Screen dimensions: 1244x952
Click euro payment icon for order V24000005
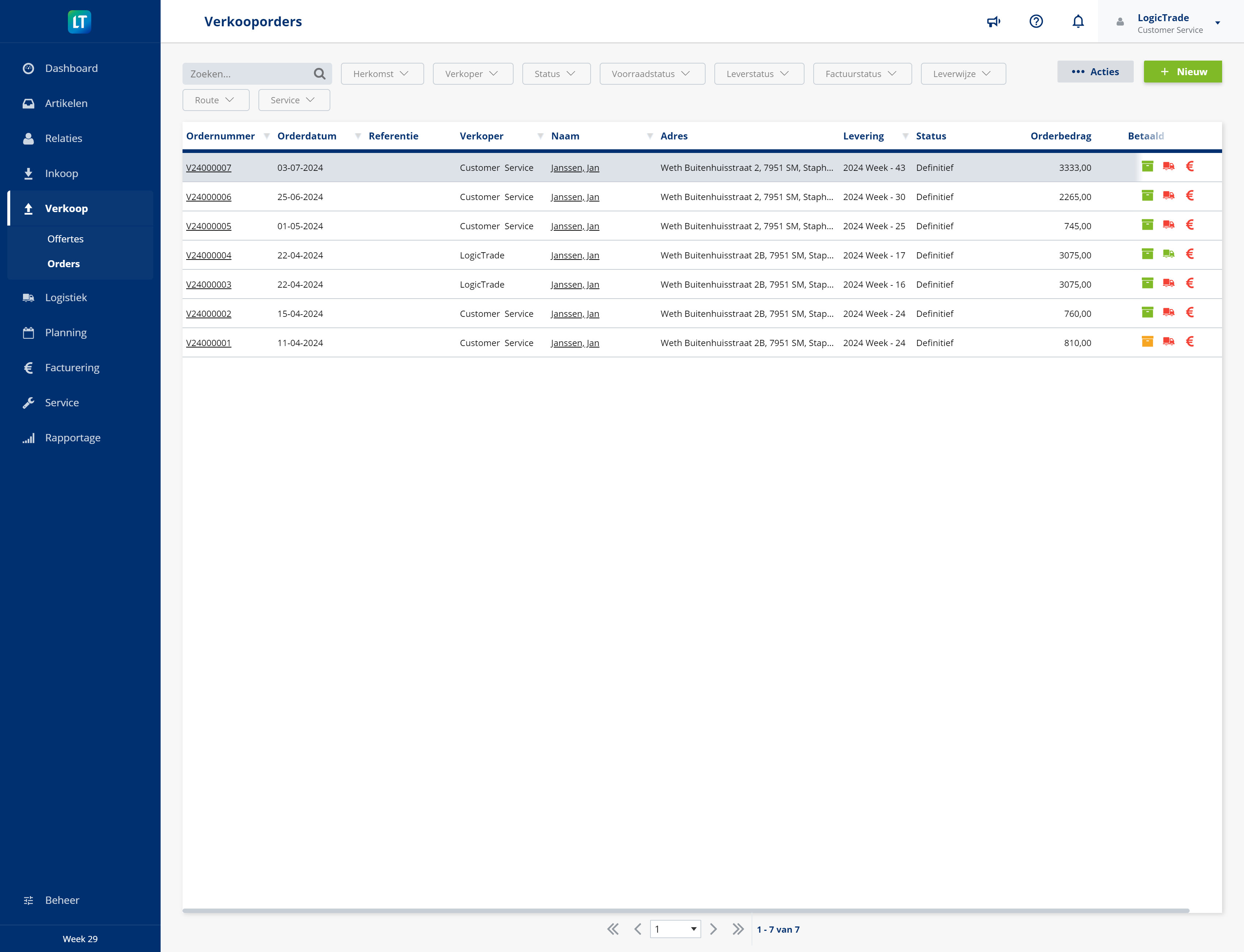click(x=1190, y=224)
